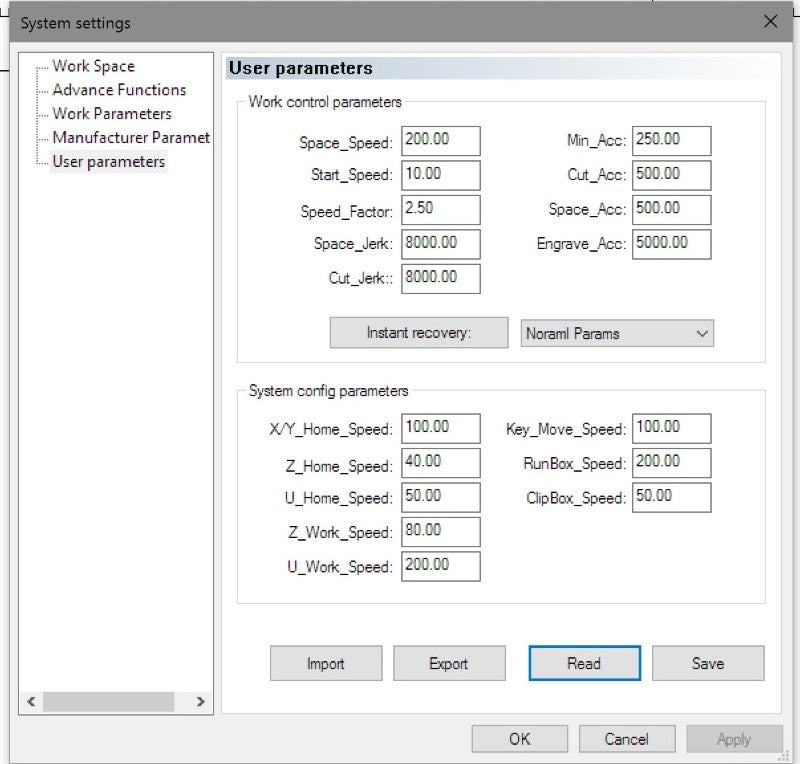The height and width of the screenshot is (764, 800).
Task: Edit the Engrave_Acc input field
Action: [671, 244]
